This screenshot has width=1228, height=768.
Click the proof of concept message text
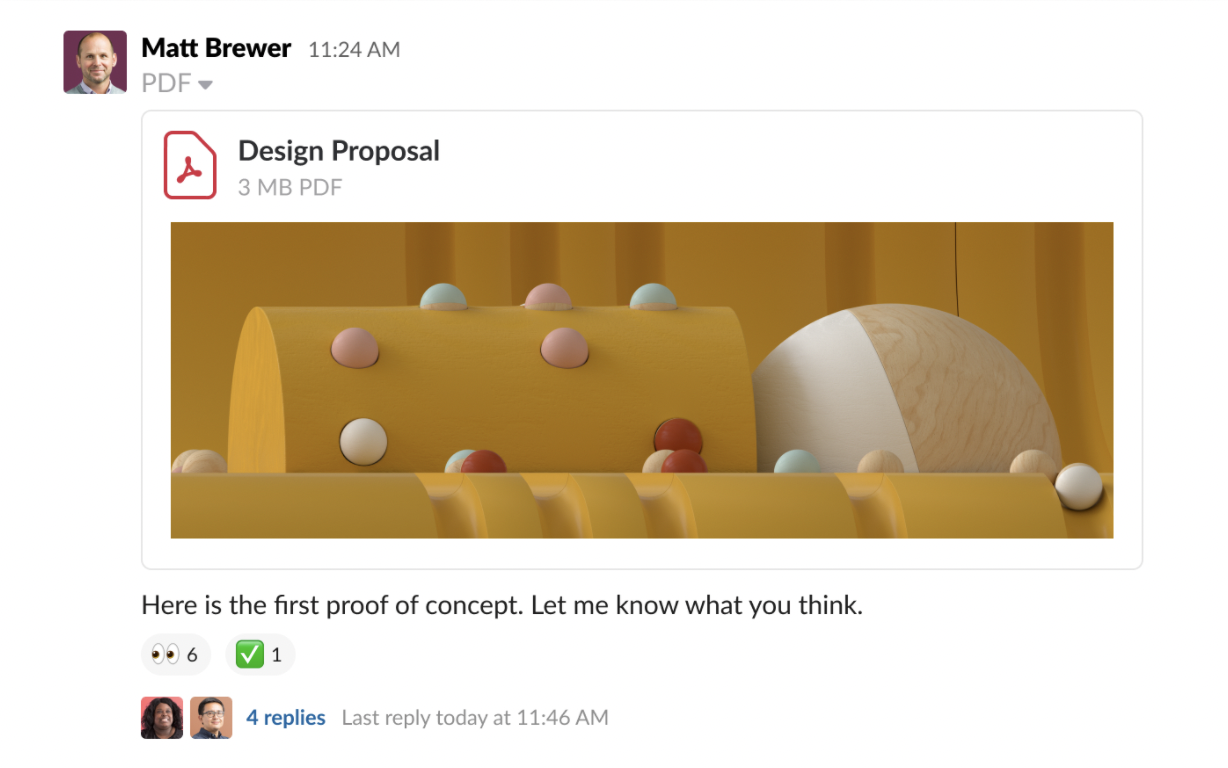502,605
